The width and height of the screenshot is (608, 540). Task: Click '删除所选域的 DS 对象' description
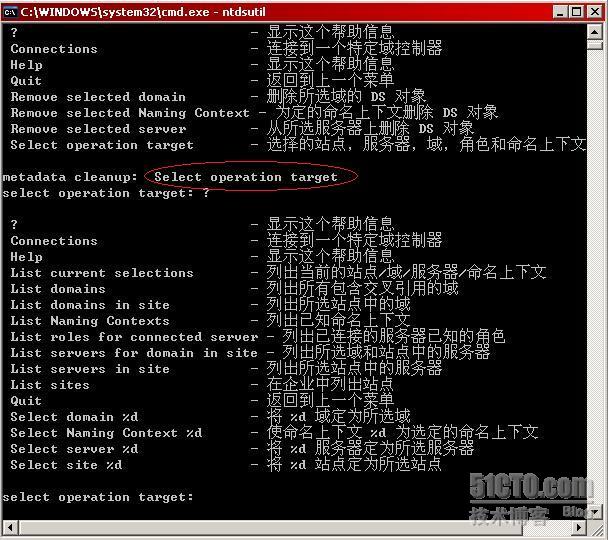[x=346, y=97]
